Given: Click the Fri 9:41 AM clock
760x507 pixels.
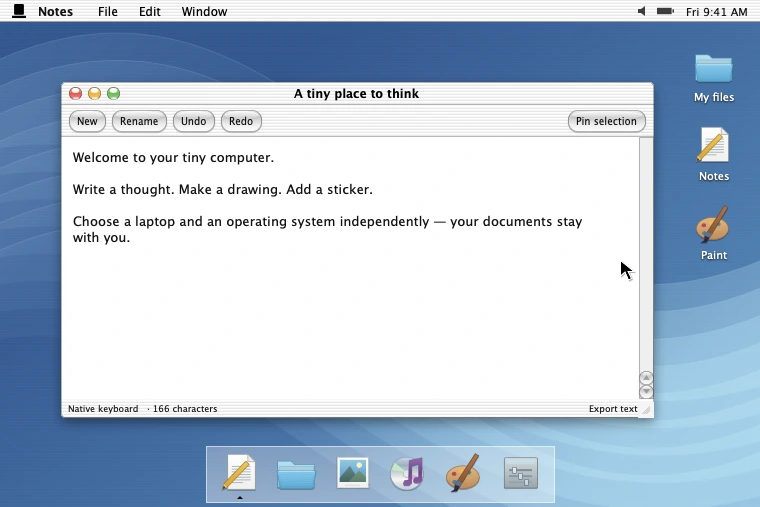Looking at the screenshot, I should [x=716, y=12].
